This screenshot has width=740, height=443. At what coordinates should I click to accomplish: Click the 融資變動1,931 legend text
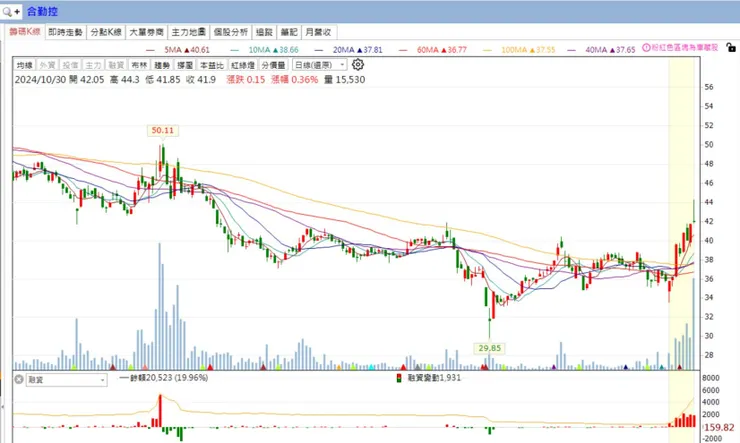[x=434, y=378]
